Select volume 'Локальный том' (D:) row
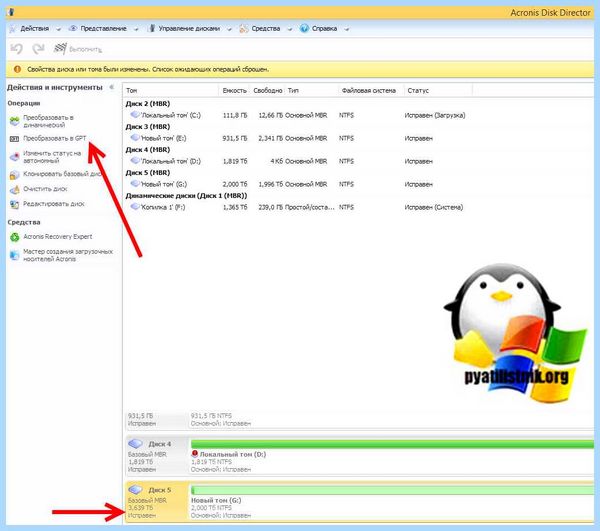The image size is (600, 531). [298, 161]
